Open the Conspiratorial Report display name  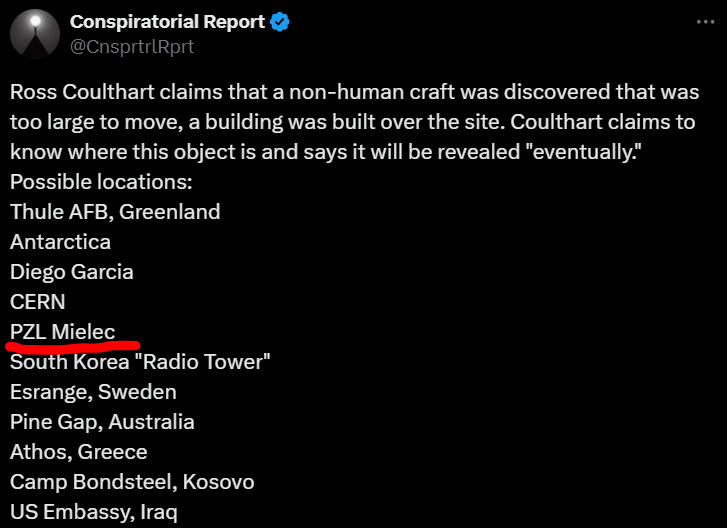(168, 22)
